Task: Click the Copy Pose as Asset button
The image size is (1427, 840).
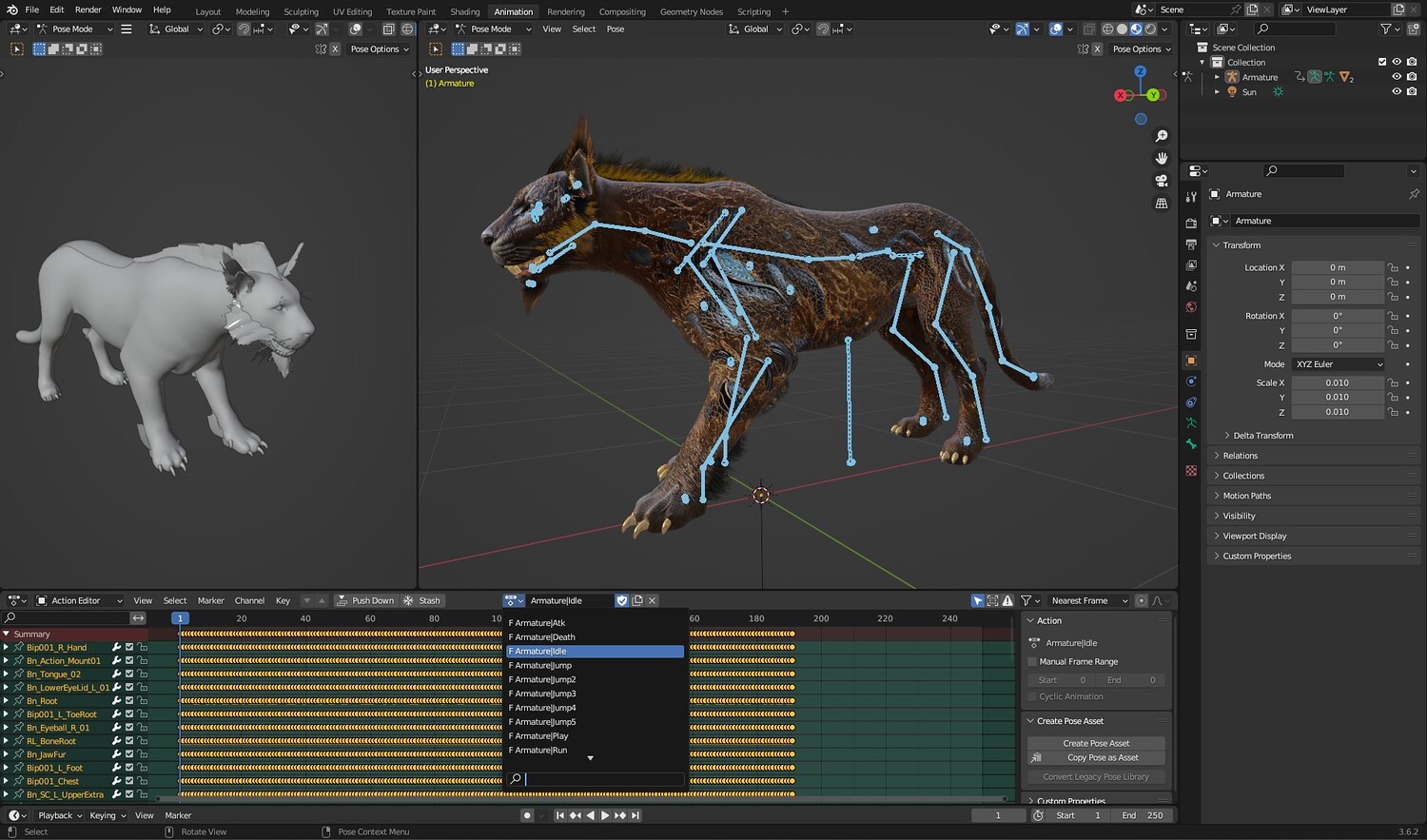Action: coord(1096,757)
